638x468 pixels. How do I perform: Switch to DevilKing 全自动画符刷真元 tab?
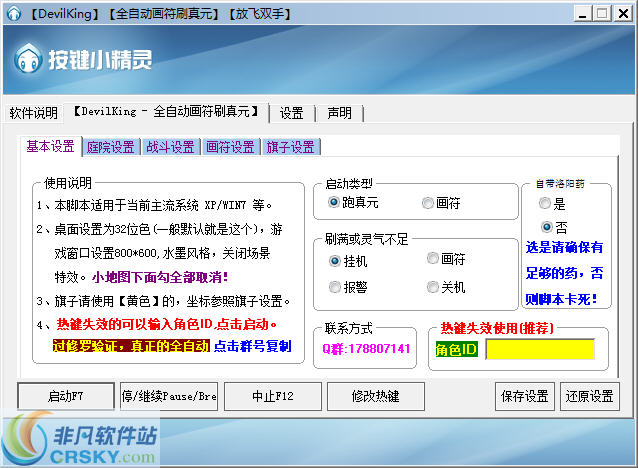coord(166,112)
